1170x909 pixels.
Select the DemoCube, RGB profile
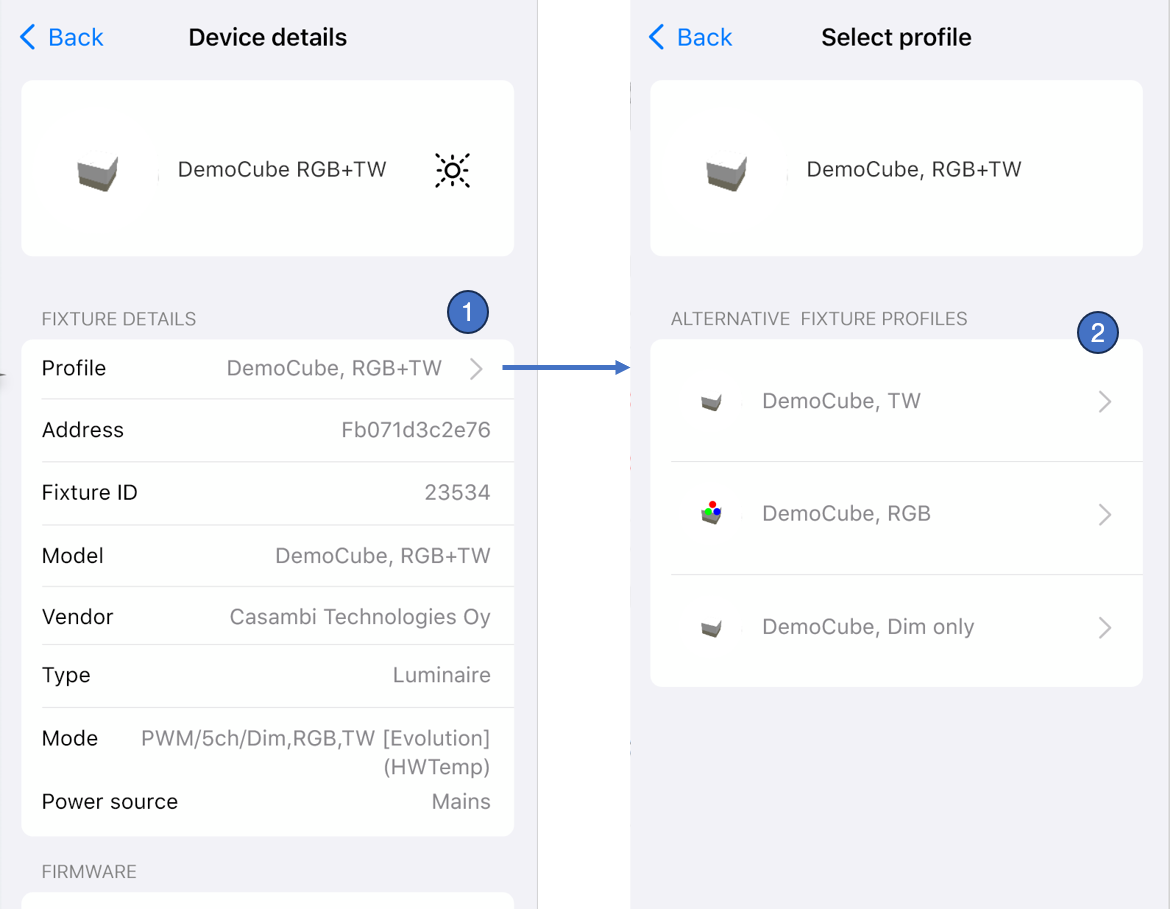(x=846, y=514)
